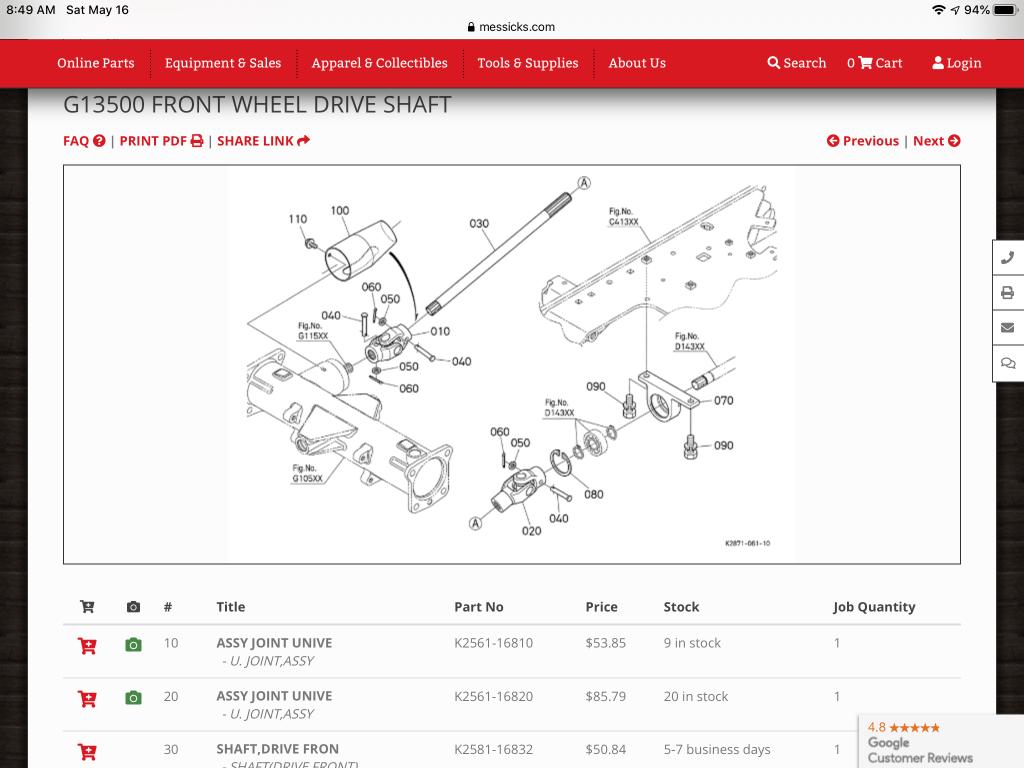Open chat via speech bubbles side icon

coord(1007,363)
